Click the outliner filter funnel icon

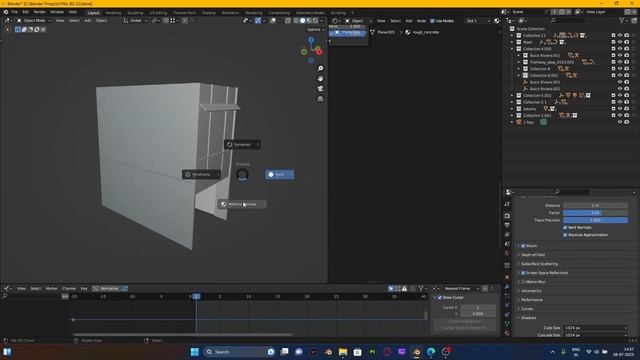pyautogui.click(x=622, y=20)
